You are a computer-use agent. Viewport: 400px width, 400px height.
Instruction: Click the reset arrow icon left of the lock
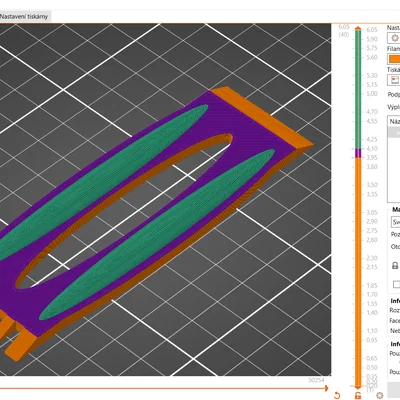(337, 396)
